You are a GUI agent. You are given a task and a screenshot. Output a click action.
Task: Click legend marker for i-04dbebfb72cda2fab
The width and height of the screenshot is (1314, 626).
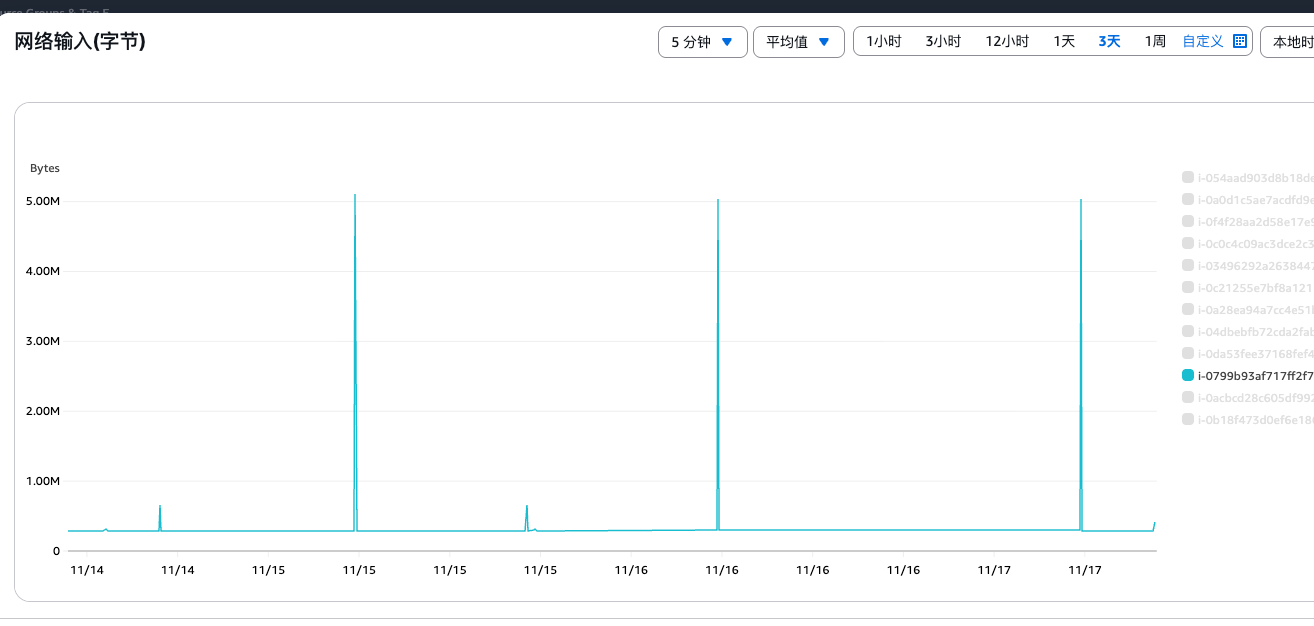click(1188, 331)
